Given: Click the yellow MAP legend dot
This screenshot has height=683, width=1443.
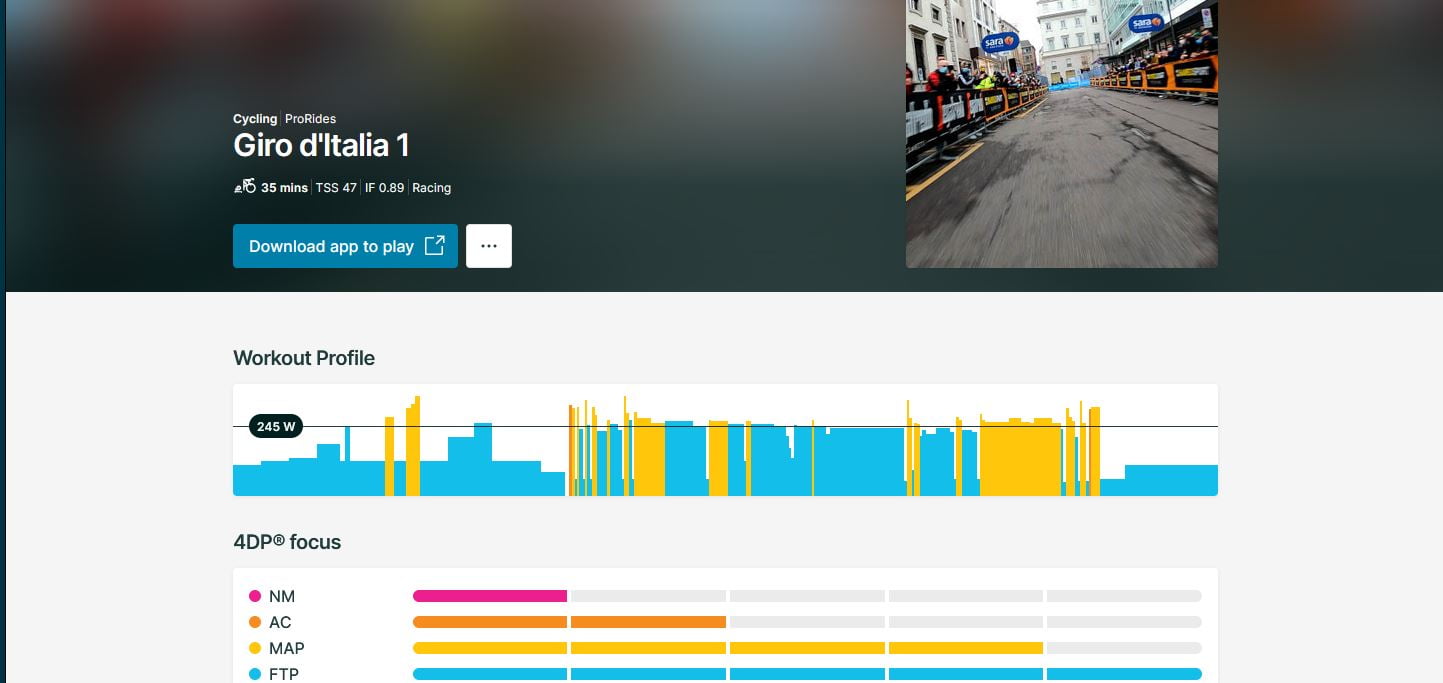Looking at the screenshot, I should (256, 648).
